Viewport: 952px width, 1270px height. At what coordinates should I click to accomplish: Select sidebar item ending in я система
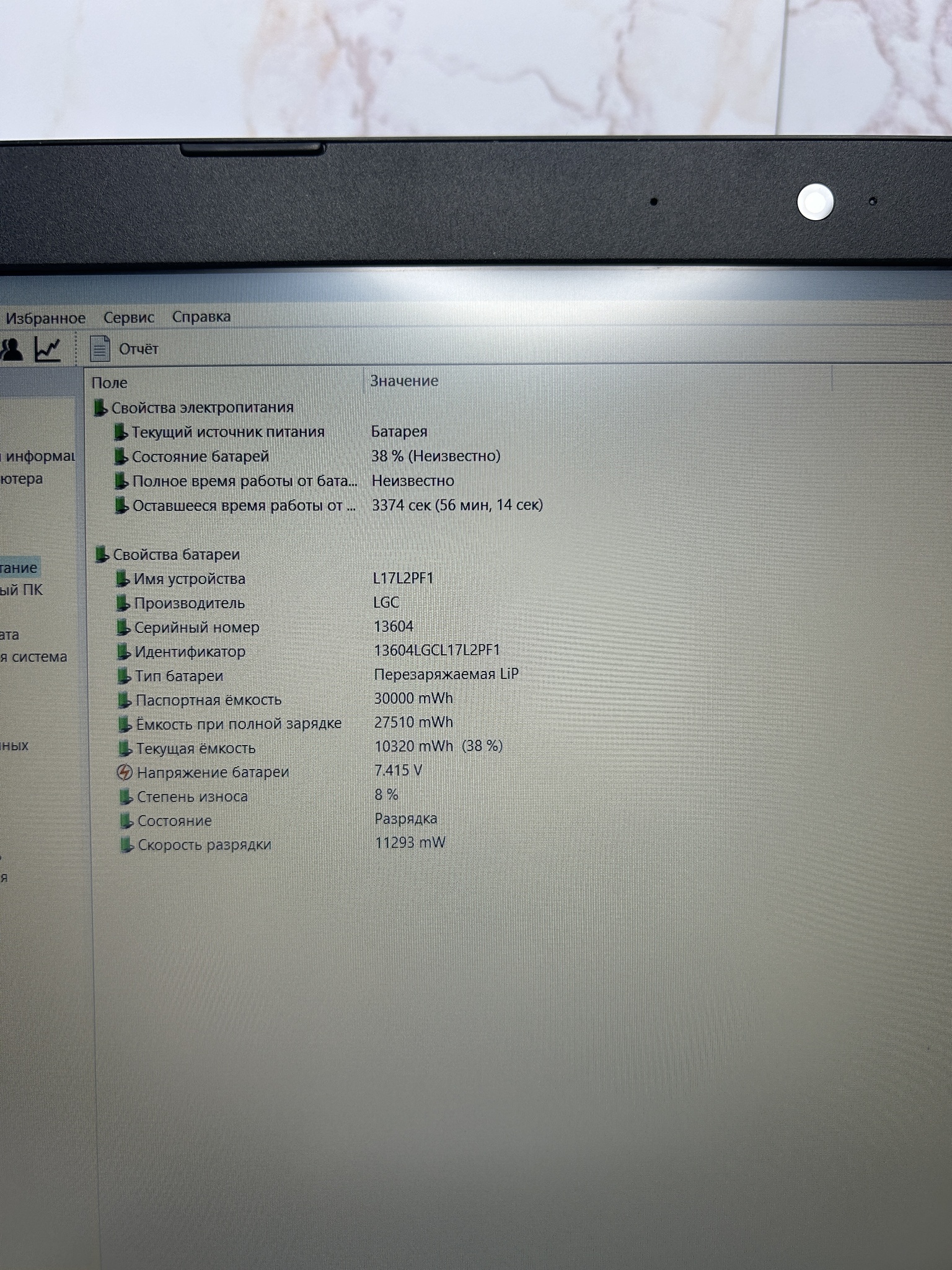click(x=33, y=657)
